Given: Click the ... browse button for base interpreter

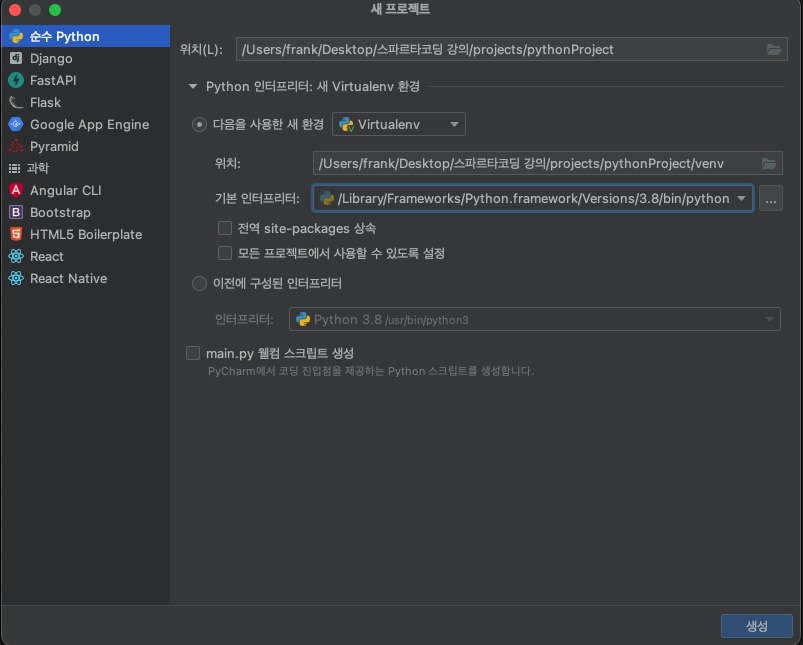Looking at the screenshot, I should click(771, 198).
